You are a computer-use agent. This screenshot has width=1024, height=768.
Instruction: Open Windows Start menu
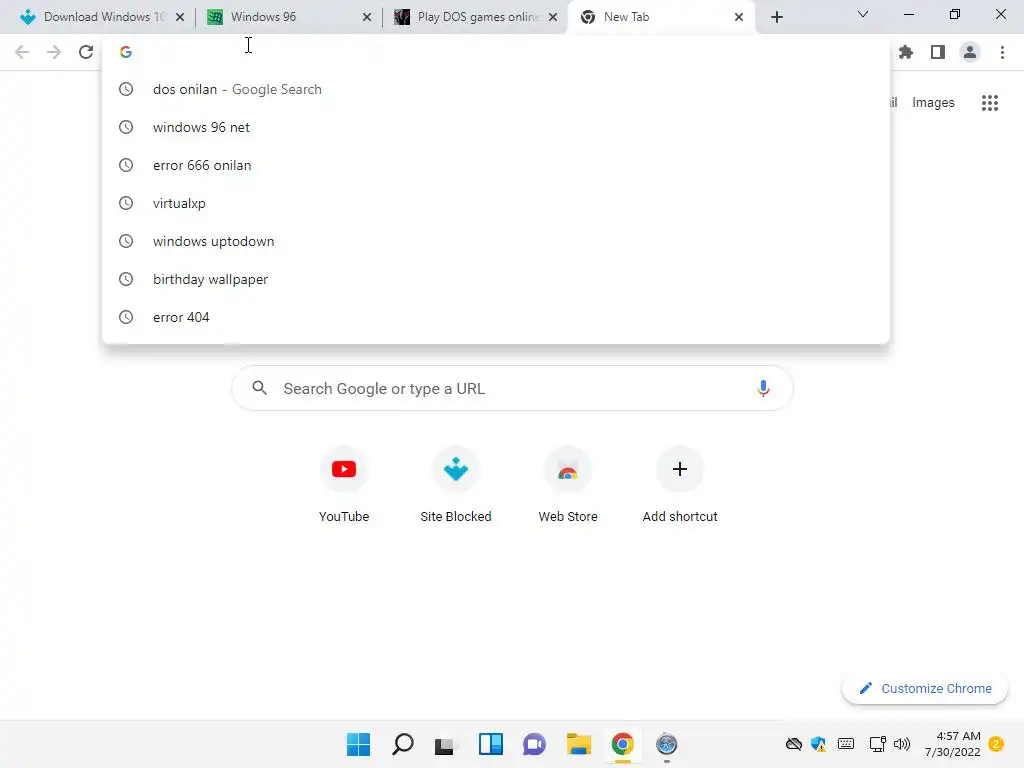(359, 744)
